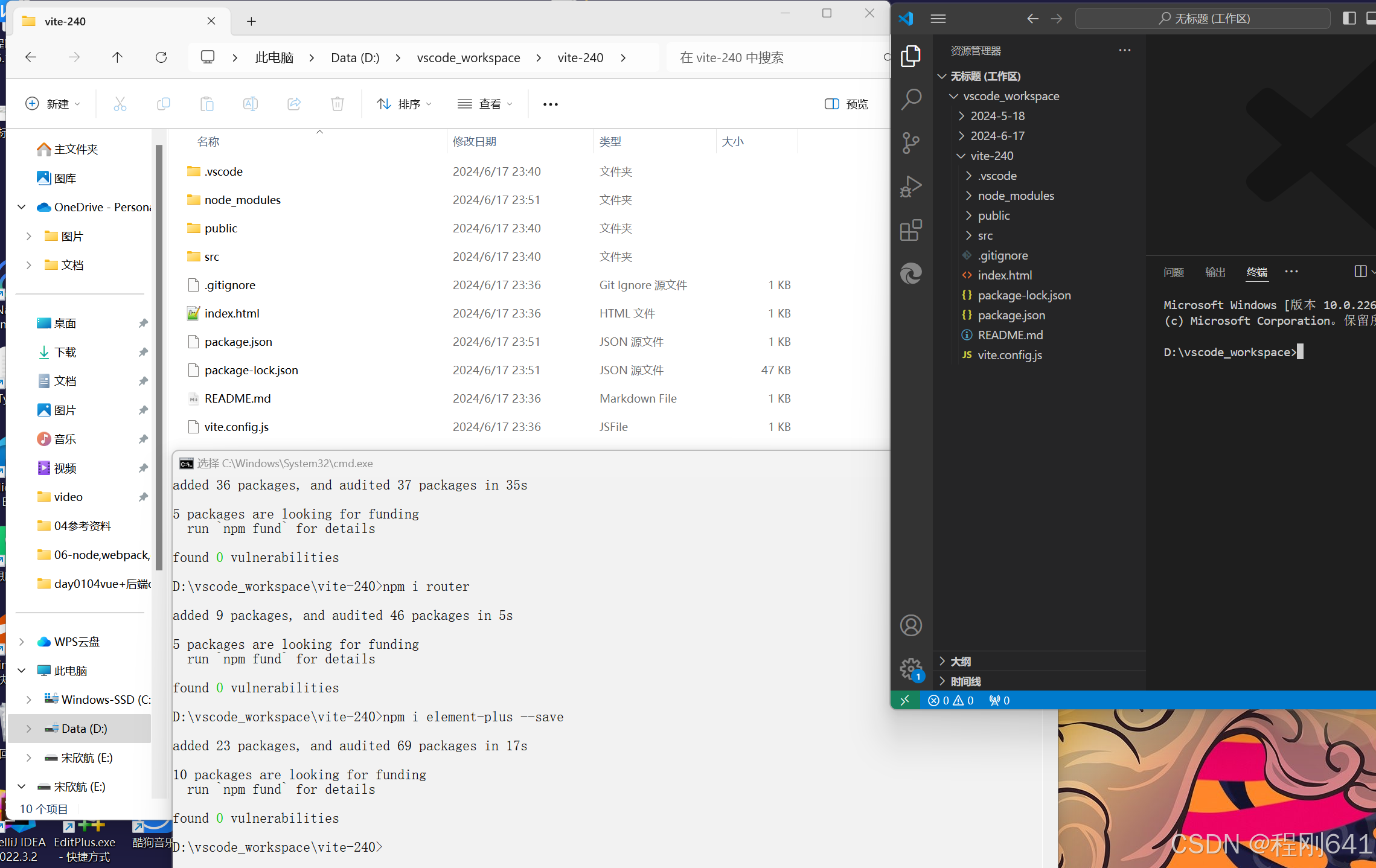Screen dimensions: 1376x868
Task: Click vscode_workspace in the address breadcrumb
Action: (x=468, y=57)
